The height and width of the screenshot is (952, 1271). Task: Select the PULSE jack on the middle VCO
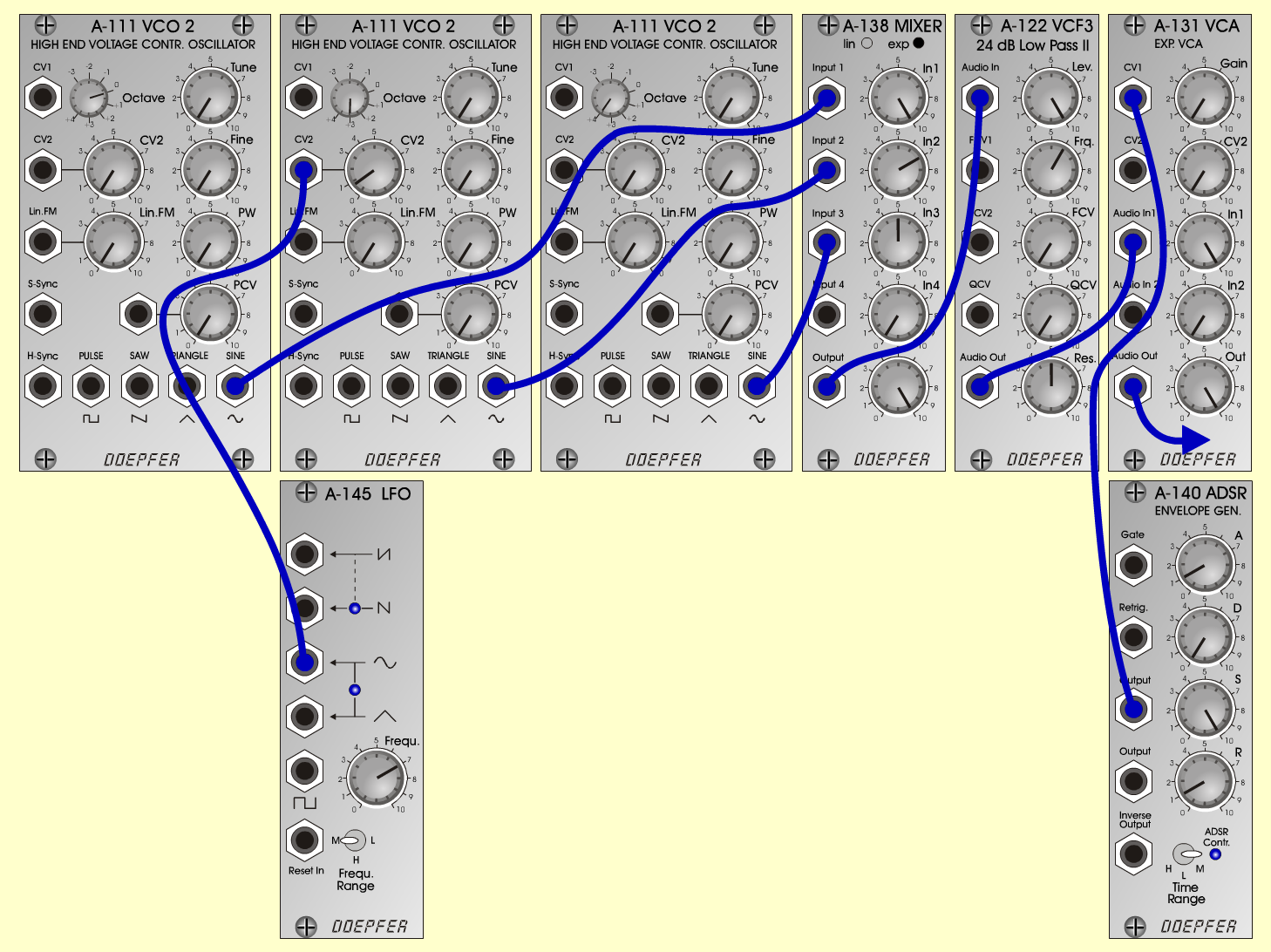click(351, 386)
